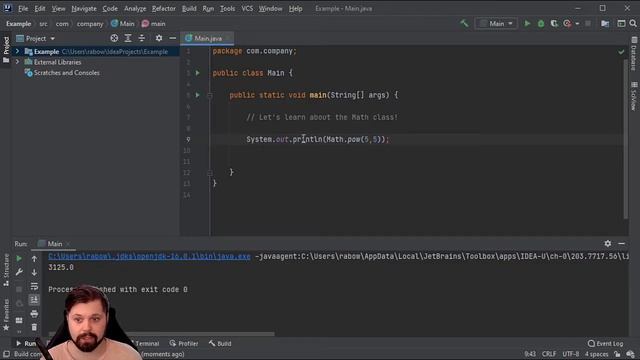This screenshot has width=640, height=360.
Task: Open the Database side tool window
Action: (634, 54)
